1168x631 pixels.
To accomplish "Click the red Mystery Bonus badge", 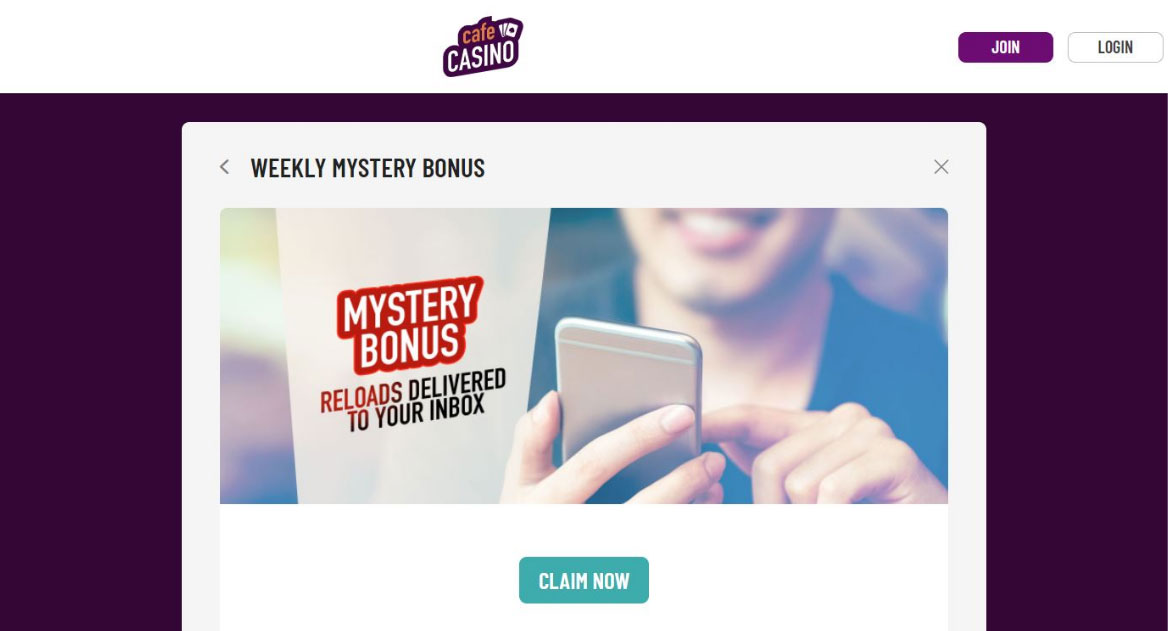I will [409, 324].
